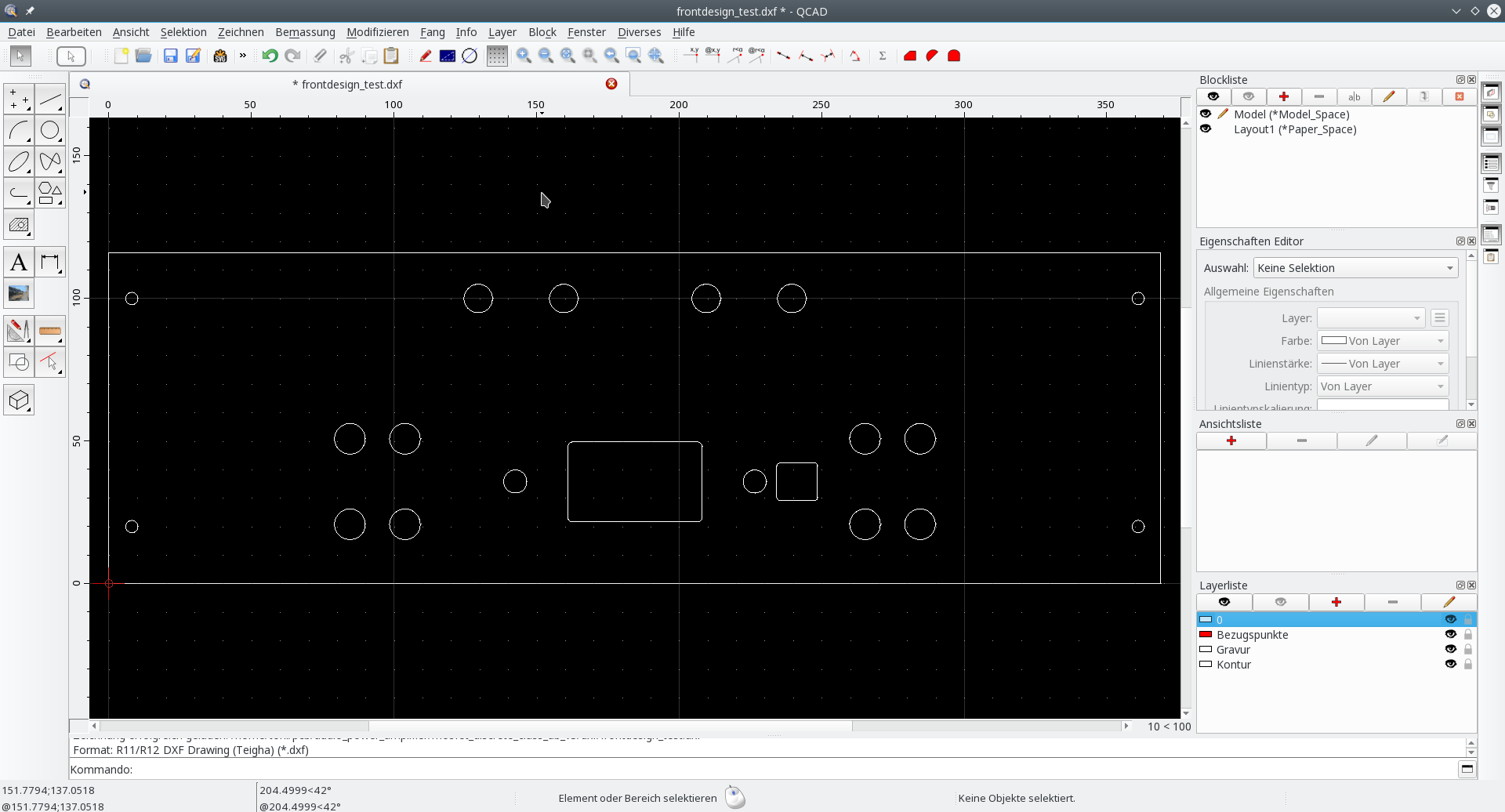Viewport: 1505px width, 812px height.
Task: Select the Spline tool
Action: click(50, 162)
